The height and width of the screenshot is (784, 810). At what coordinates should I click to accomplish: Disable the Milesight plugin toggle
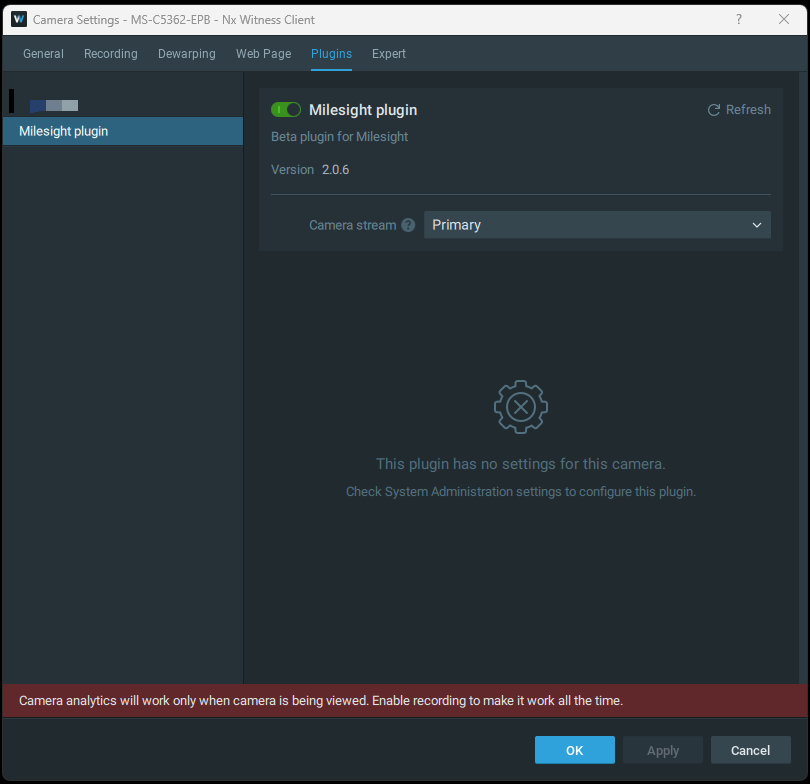point(286,109)
